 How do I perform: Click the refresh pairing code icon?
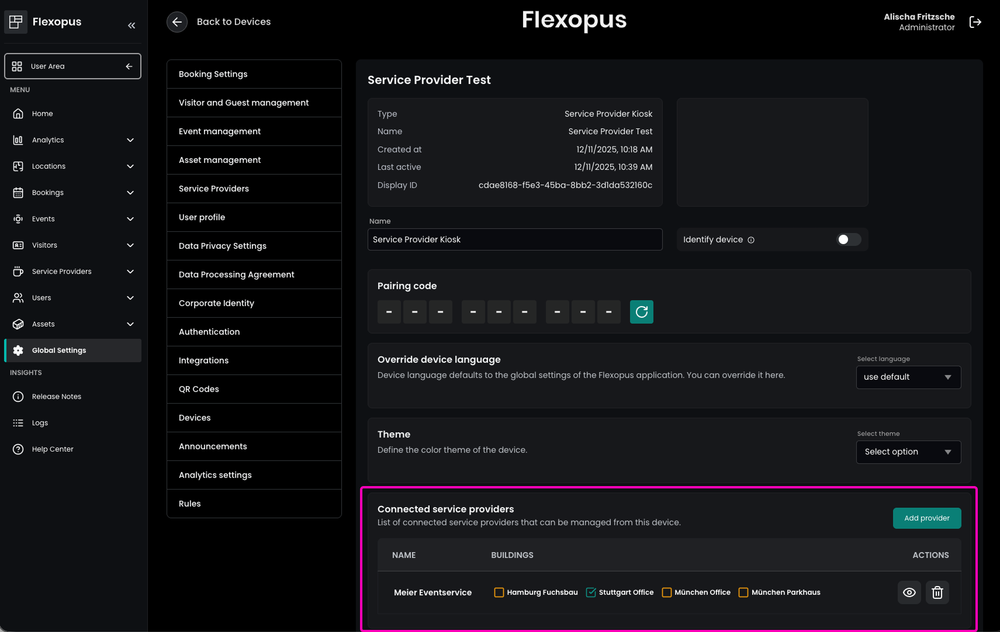[x=641, y=312]
